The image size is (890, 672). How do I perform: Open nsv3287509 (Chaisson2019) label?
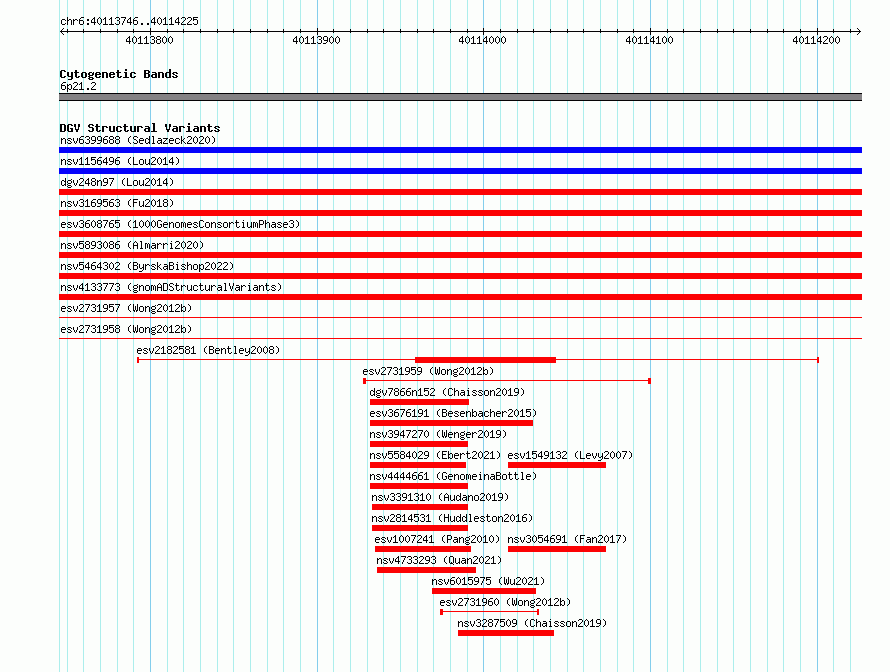[x=532, y=623]
